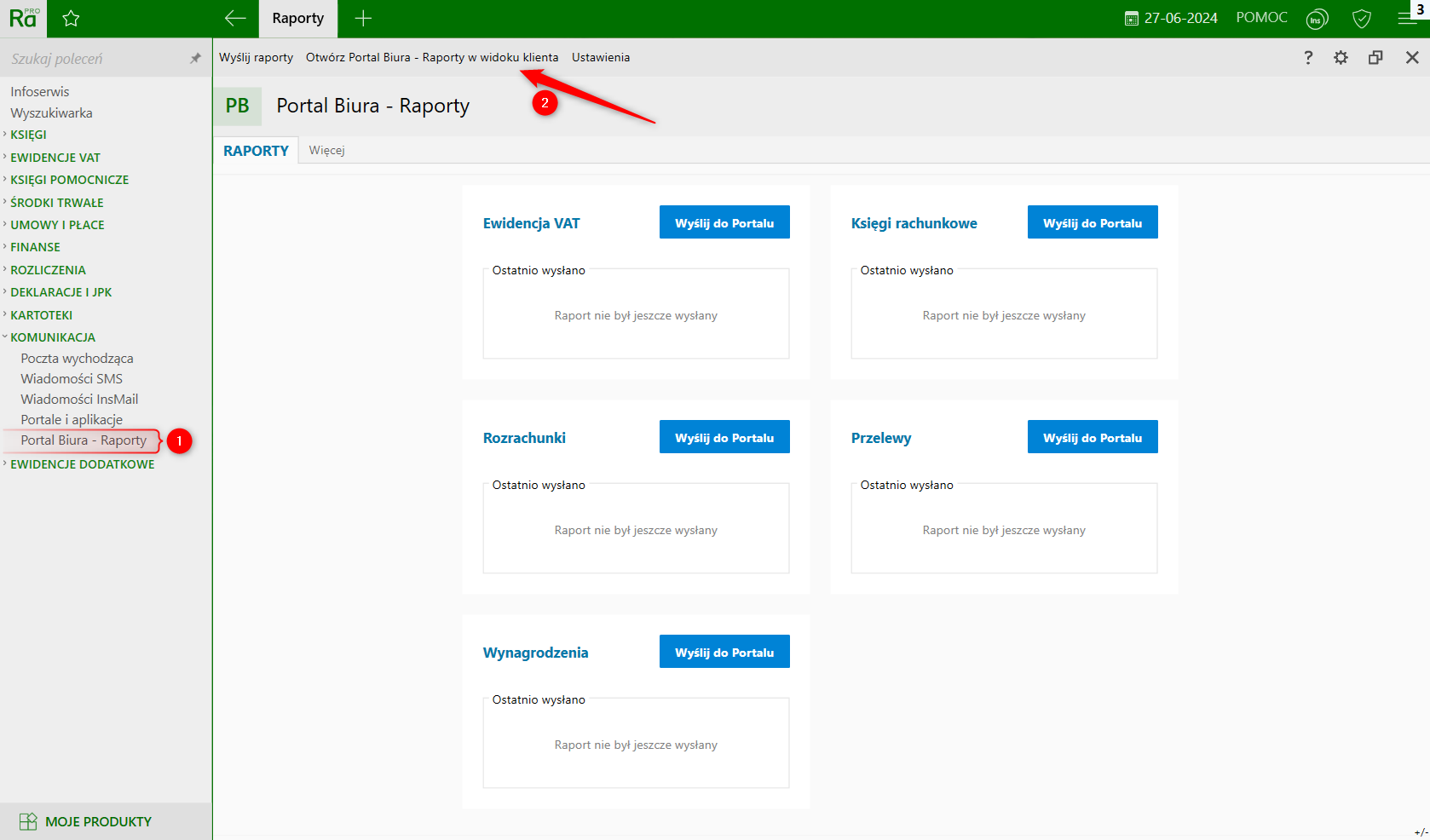The width and height of the screenshot is (1430, 840).
Task: Click the Przelewy card heading
Action: 881,438
